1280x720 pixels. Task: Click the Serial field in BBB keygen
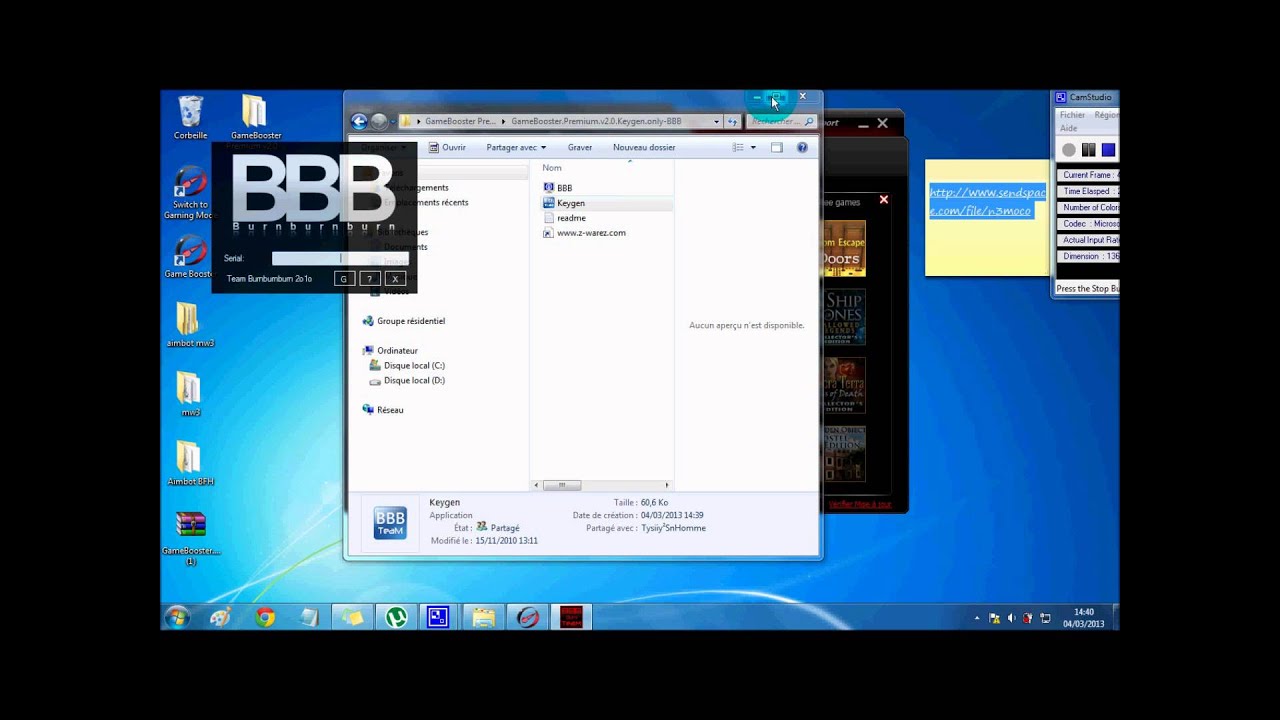[339, 258]
